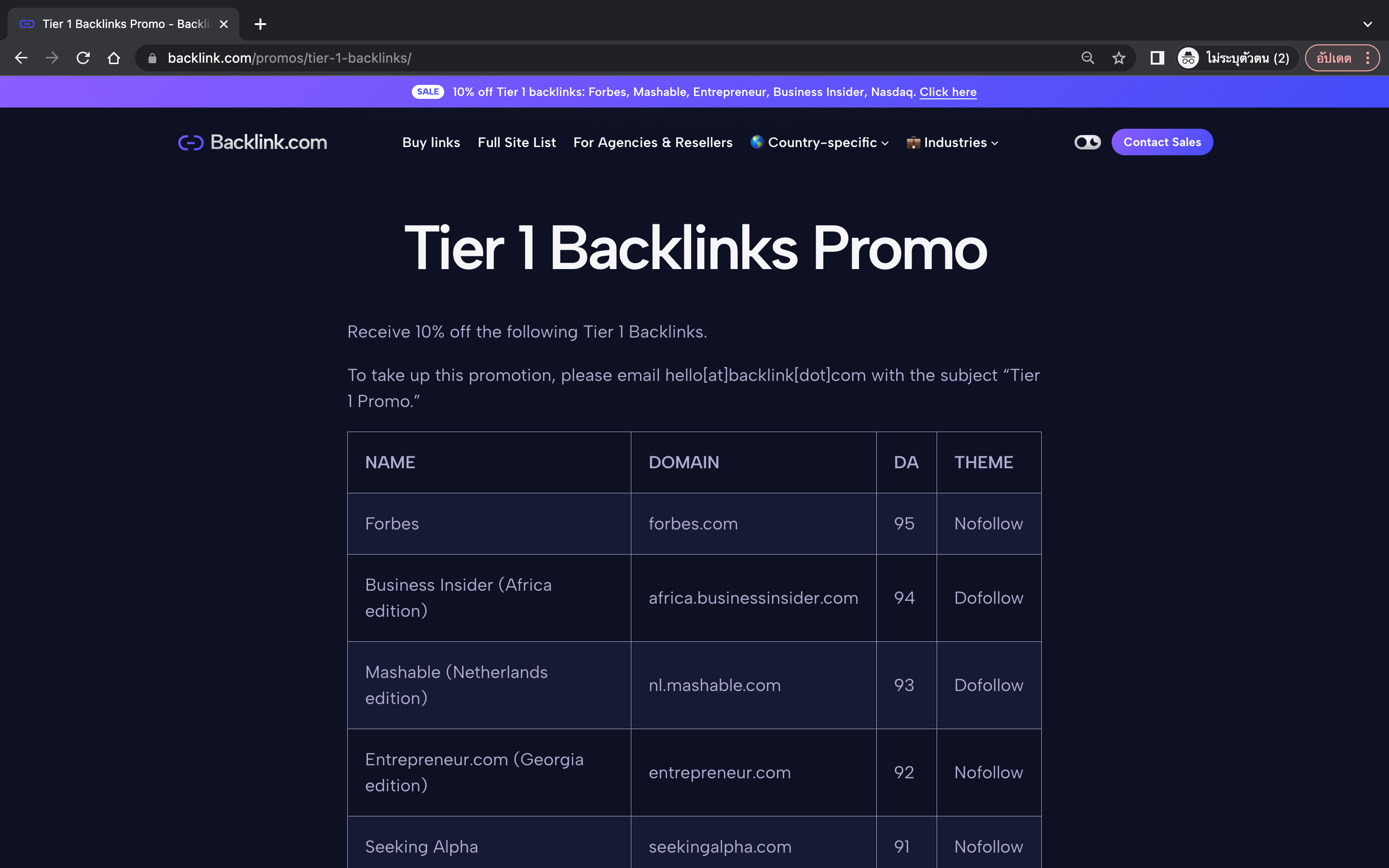Click 'Business Insider (Africa edition)' cell
Viewport: 1389px width, 868px height.
tap(489, 597)
